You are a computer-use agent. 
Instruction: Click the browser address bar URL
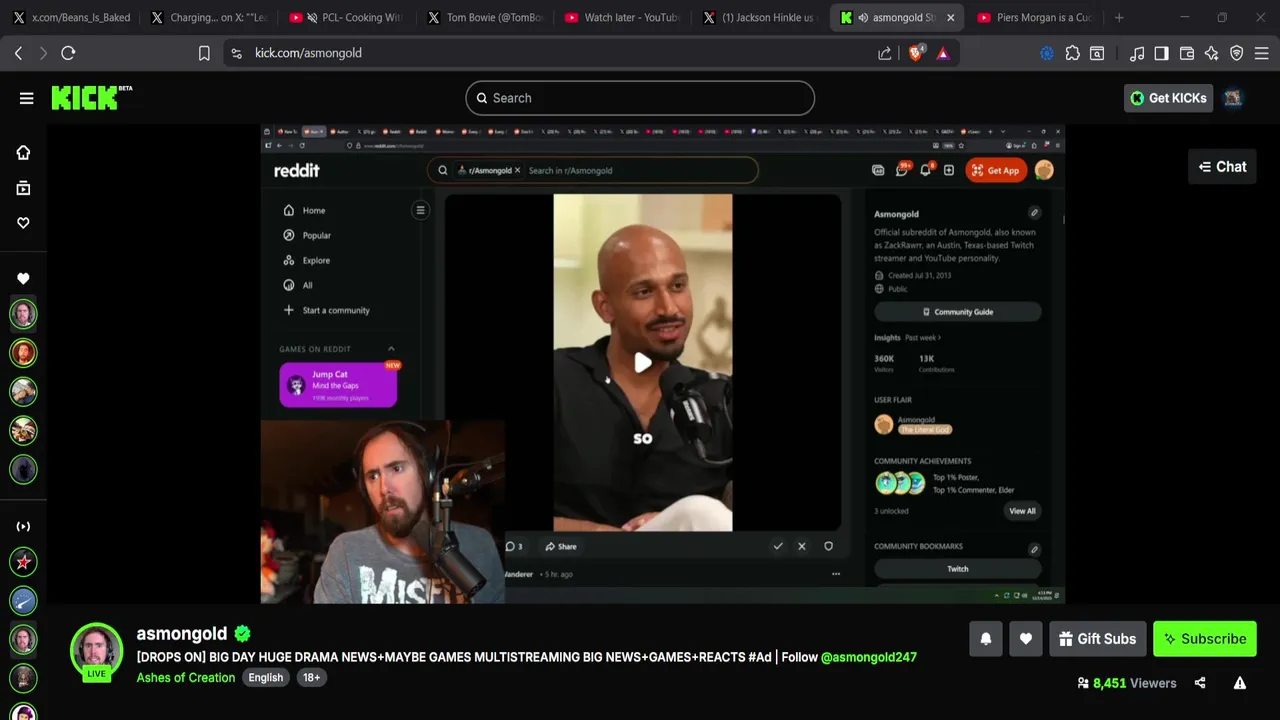tap(308, 53)
